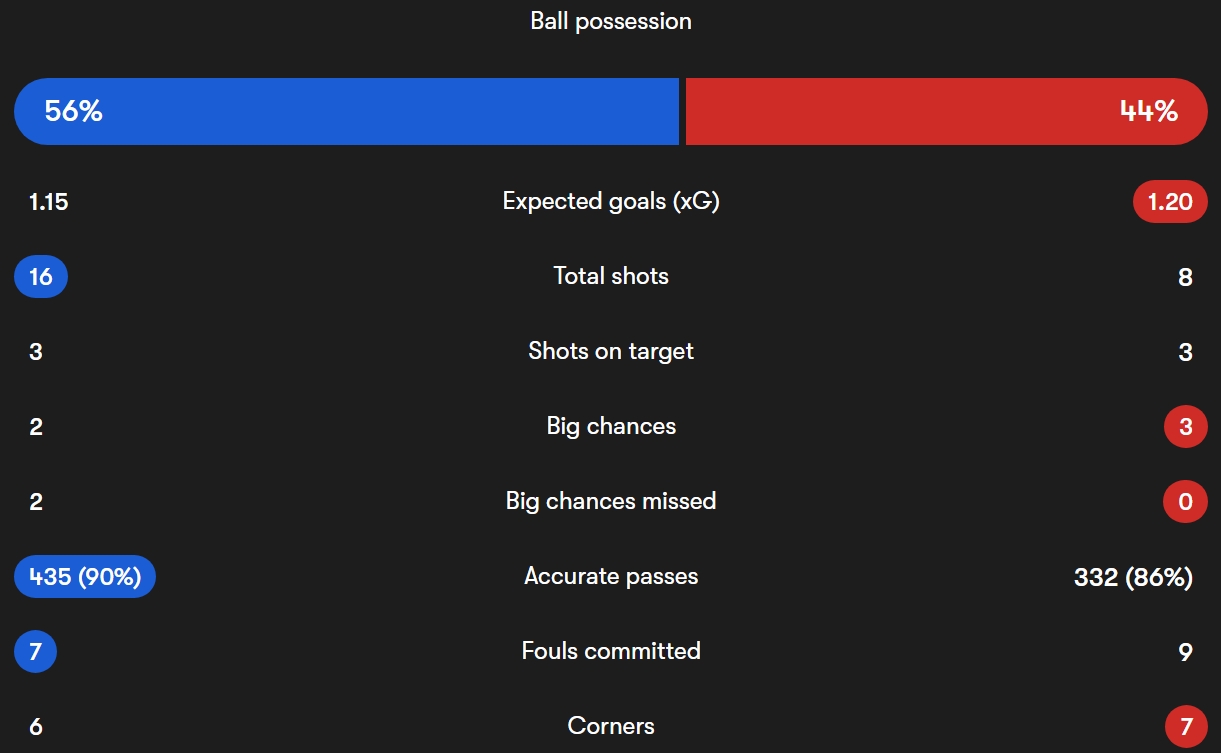Click the blue 56% possession bar

click(346, 111)
